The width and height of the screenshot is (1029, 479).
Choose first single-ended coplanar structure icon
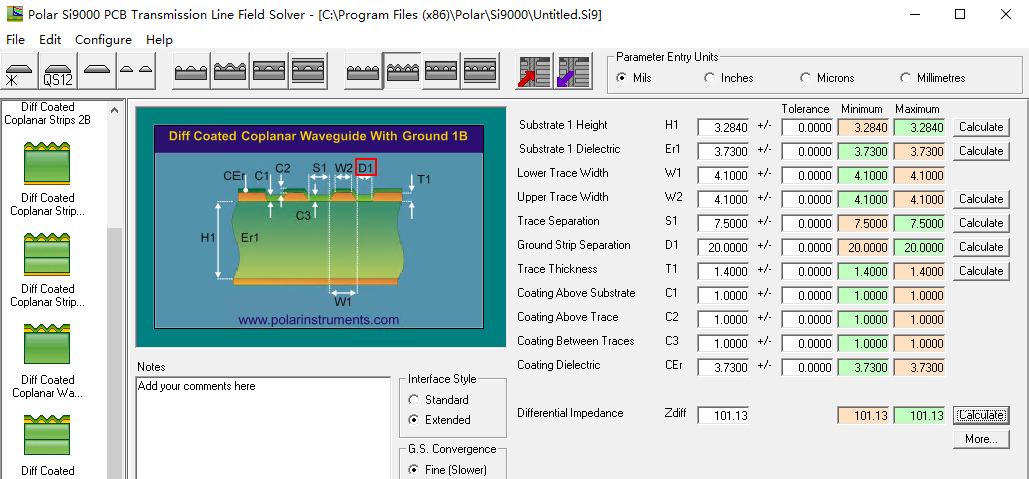tap(192, 71)
